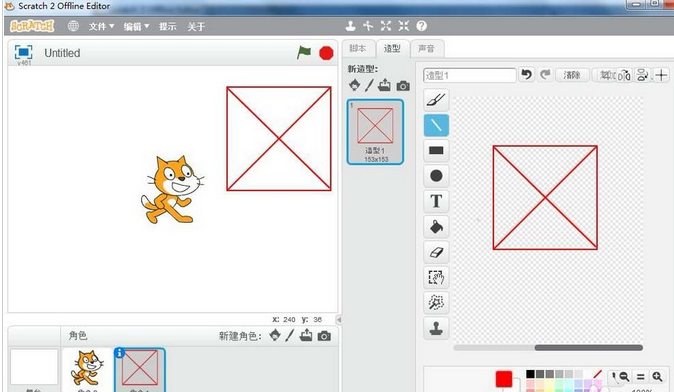Click the costume name field 造型1
This screenshot has height=392, width=674.
pyautogui.click(x=469, y=76)
